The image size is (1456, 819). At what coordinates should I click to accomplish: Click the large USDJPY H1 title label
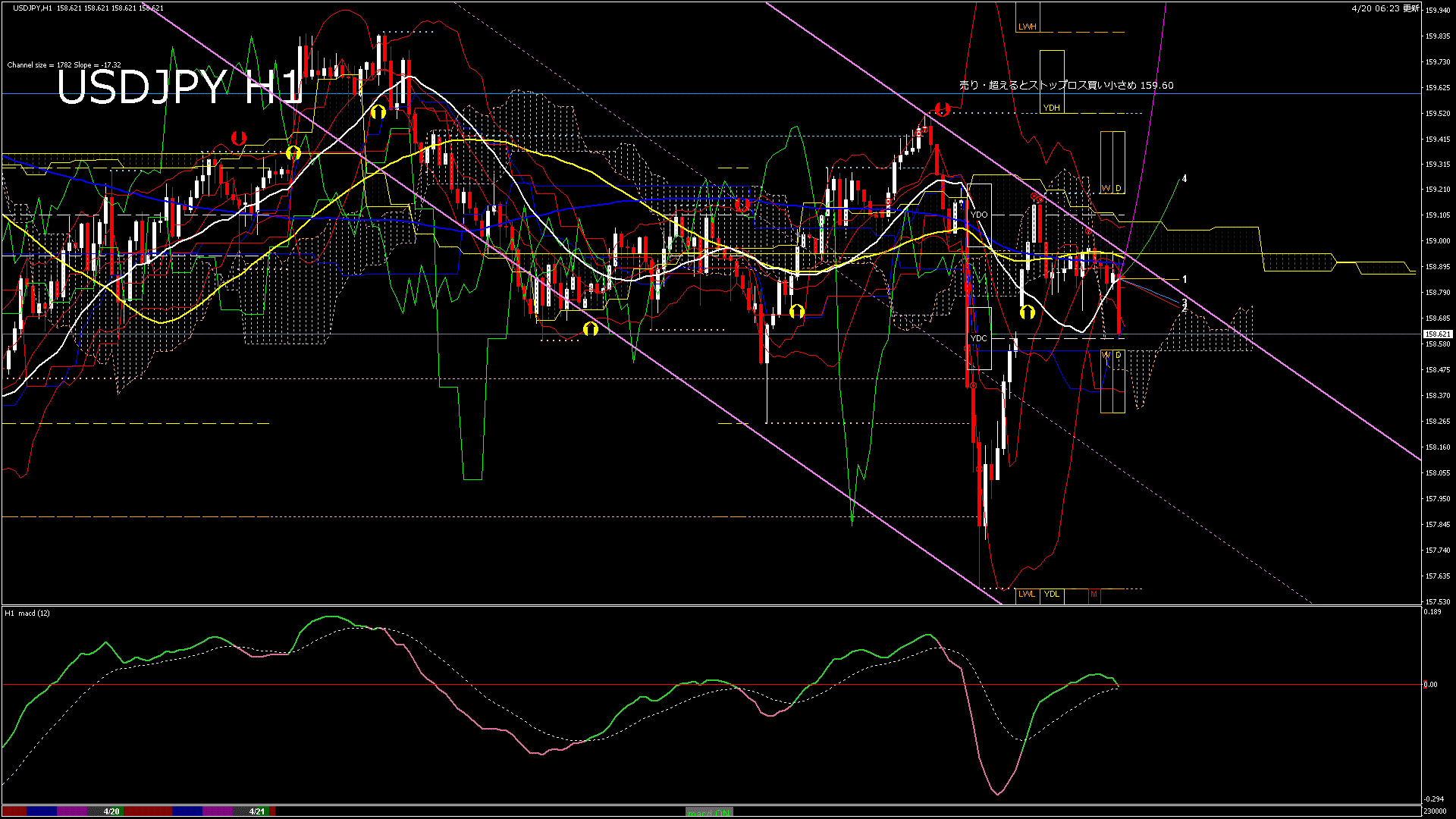(179, 87)
